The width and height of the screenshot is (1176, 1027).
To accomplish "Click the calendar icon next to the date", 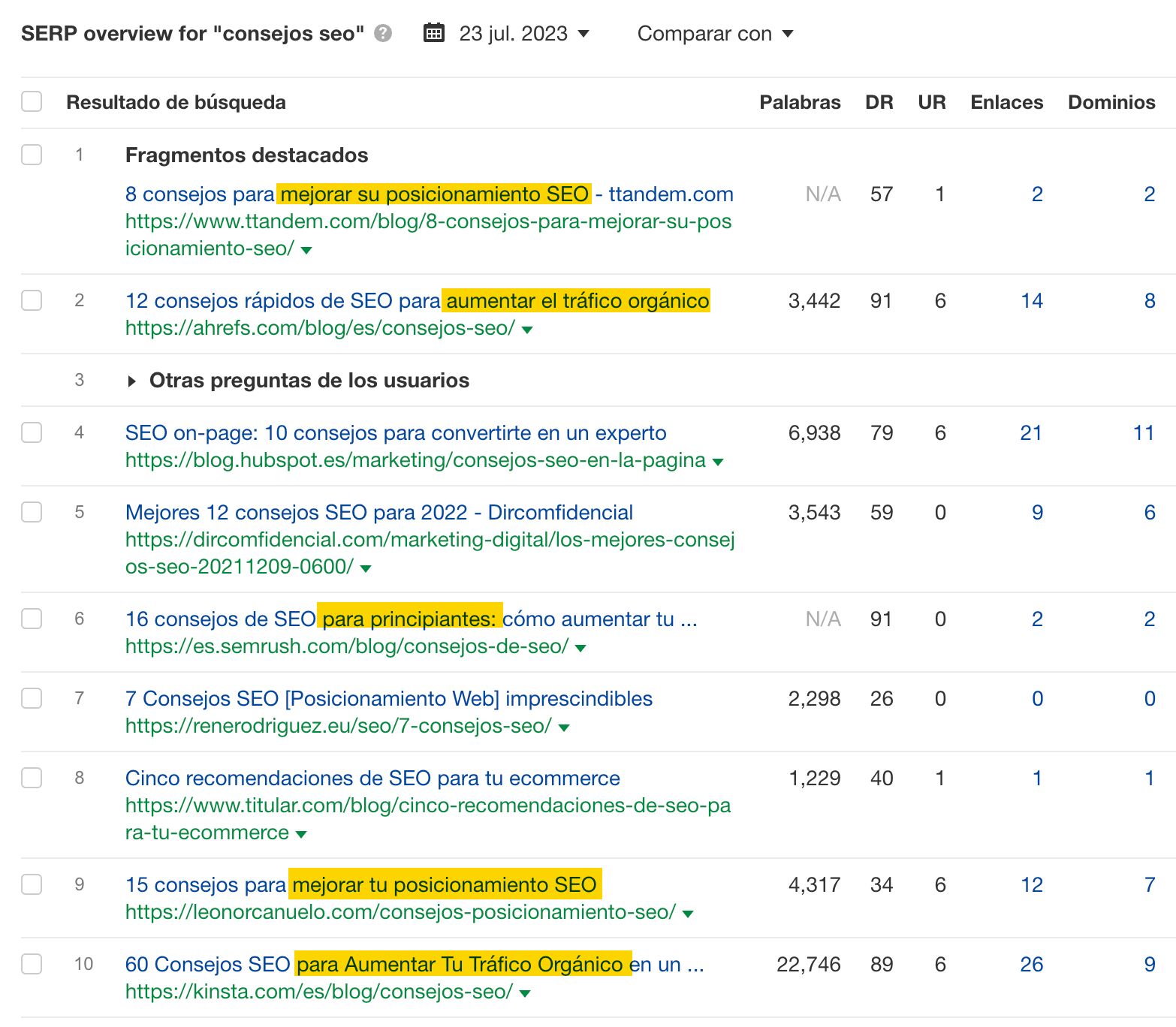I will pos(433,33).
